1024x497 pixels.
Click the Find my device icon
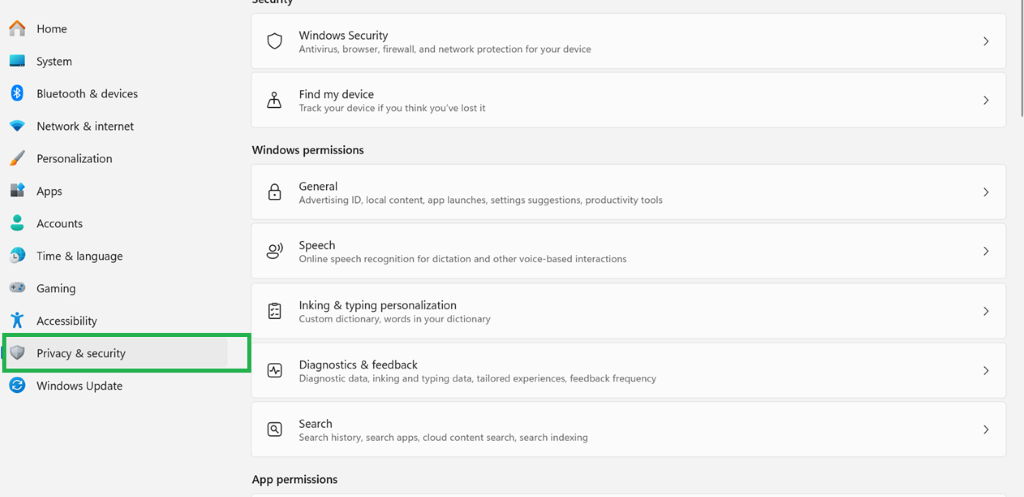pos(274,101)
